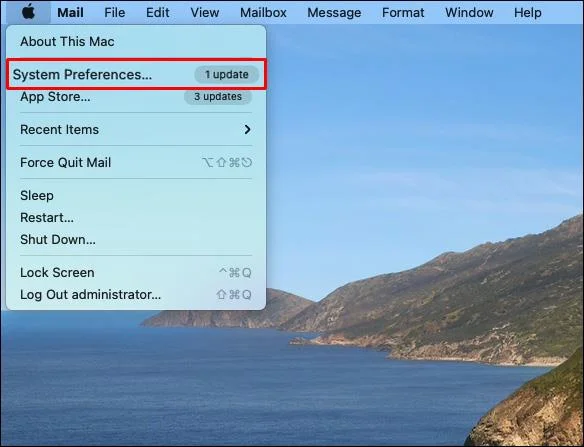This screenshot has width=584, height=447.
Task: Select Restart... option
Action: pos(136,217)
